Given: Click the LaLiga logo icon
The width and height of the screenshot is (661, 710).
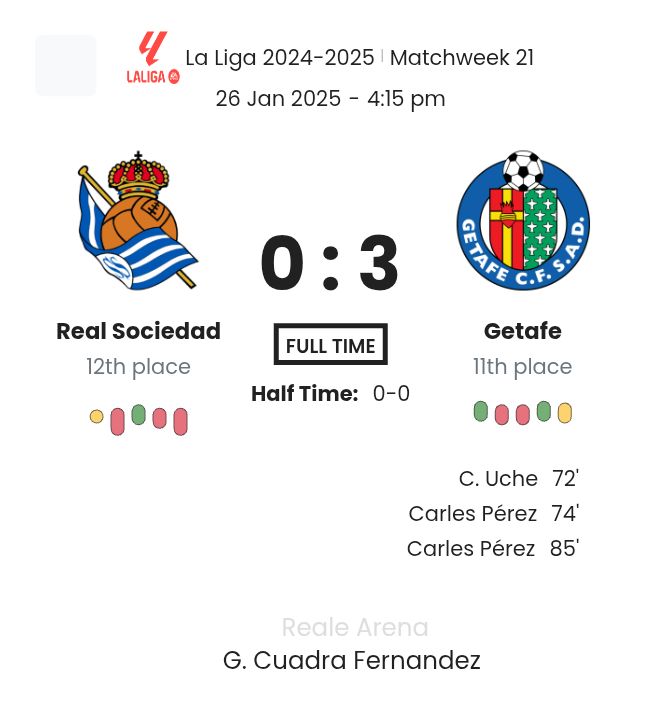Looking at the screenshot, I should (153, 58).
